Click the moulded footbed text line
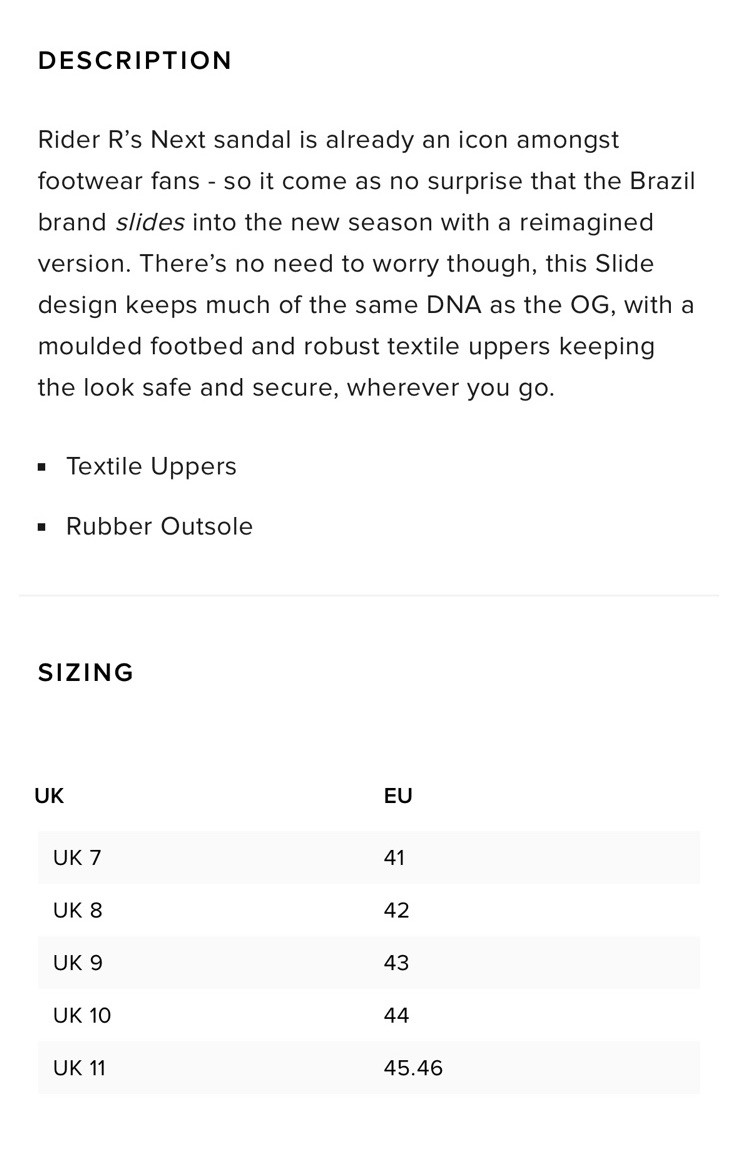This screenshot has height=1158, width=738. click(346, 346)
